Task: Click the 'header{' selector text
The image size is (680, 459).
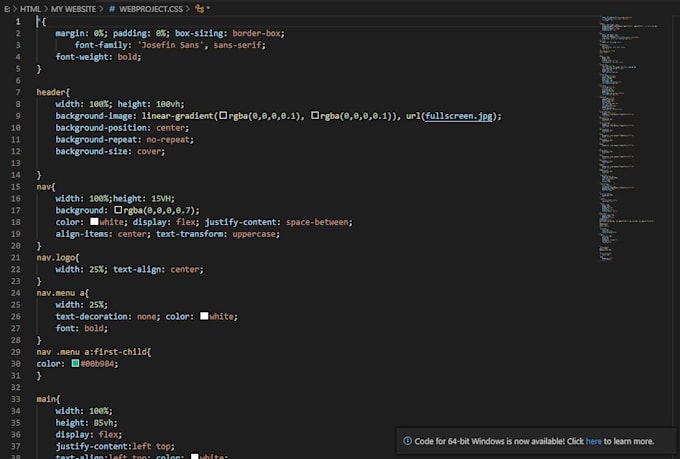Action: 53,92
